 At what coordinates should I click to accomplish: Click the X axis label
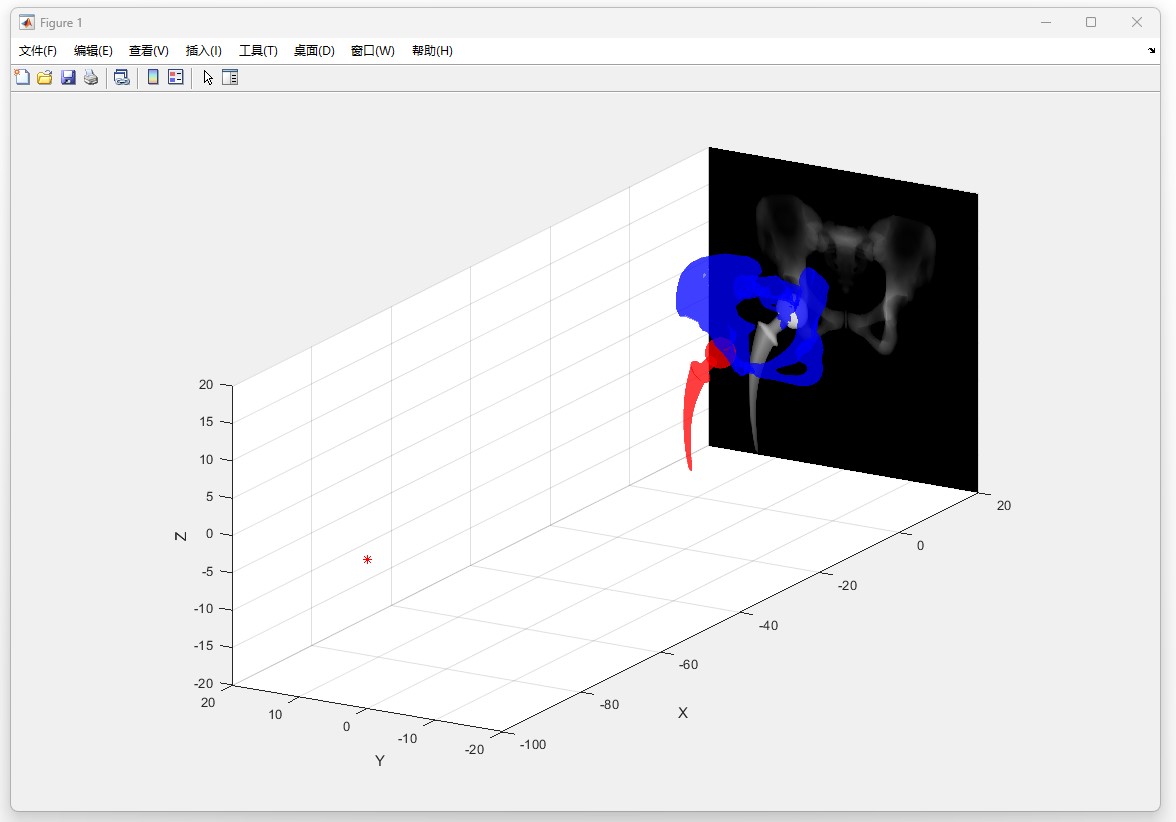point(682,712)
